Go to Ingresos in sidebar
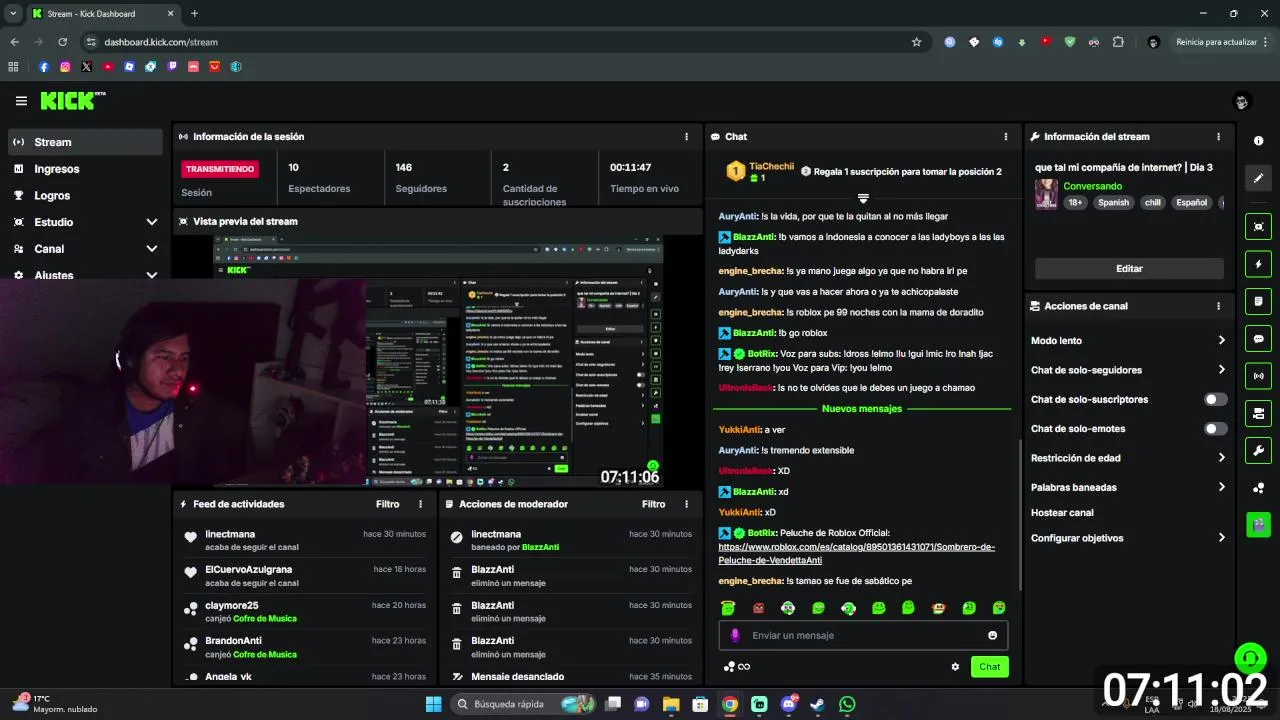1280x720 pixels. click(x=85, y=169)
